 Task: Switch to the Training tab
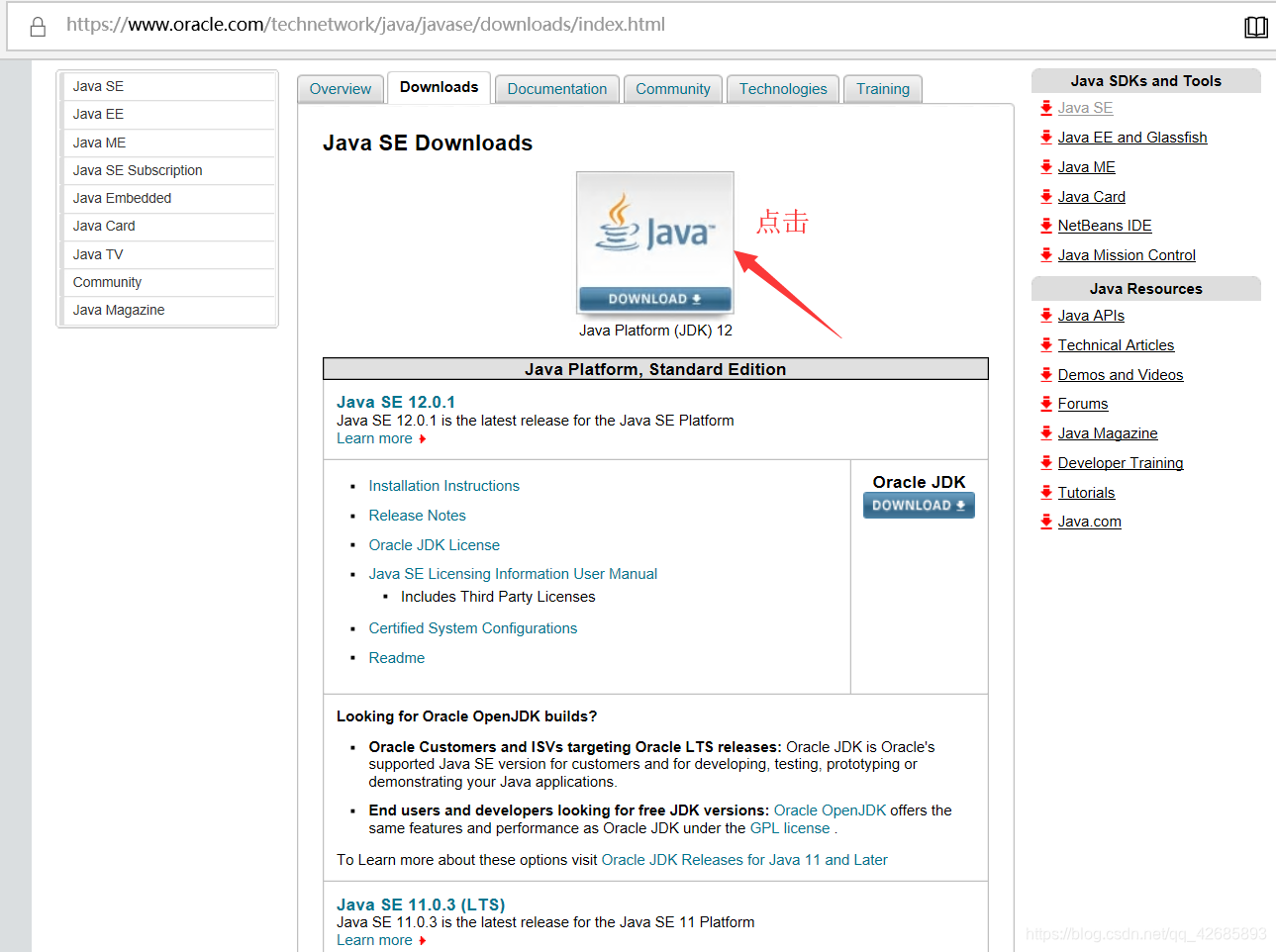883,89
